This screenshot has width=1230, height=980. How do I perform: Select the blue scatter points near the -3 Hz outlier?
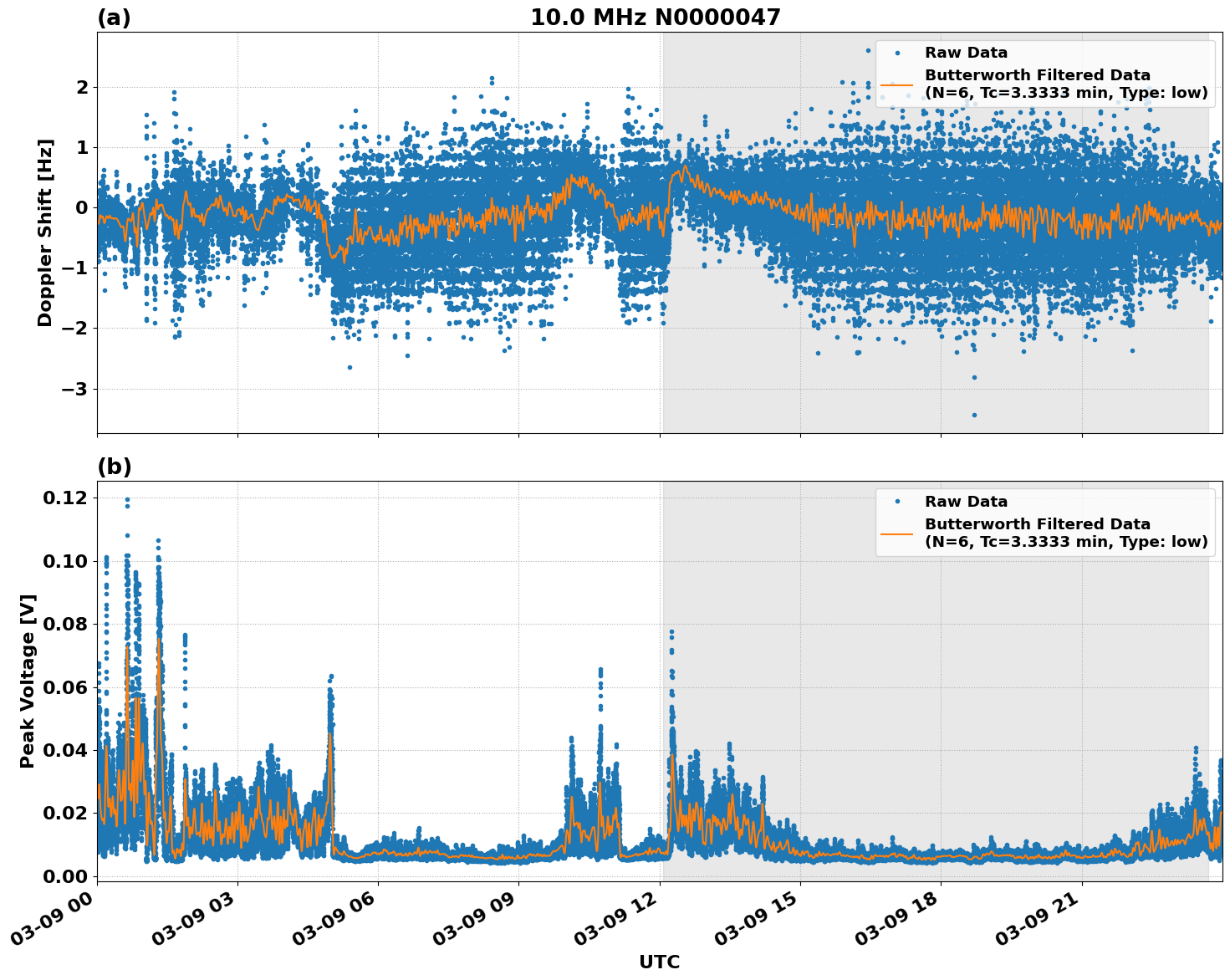point(974,413)
